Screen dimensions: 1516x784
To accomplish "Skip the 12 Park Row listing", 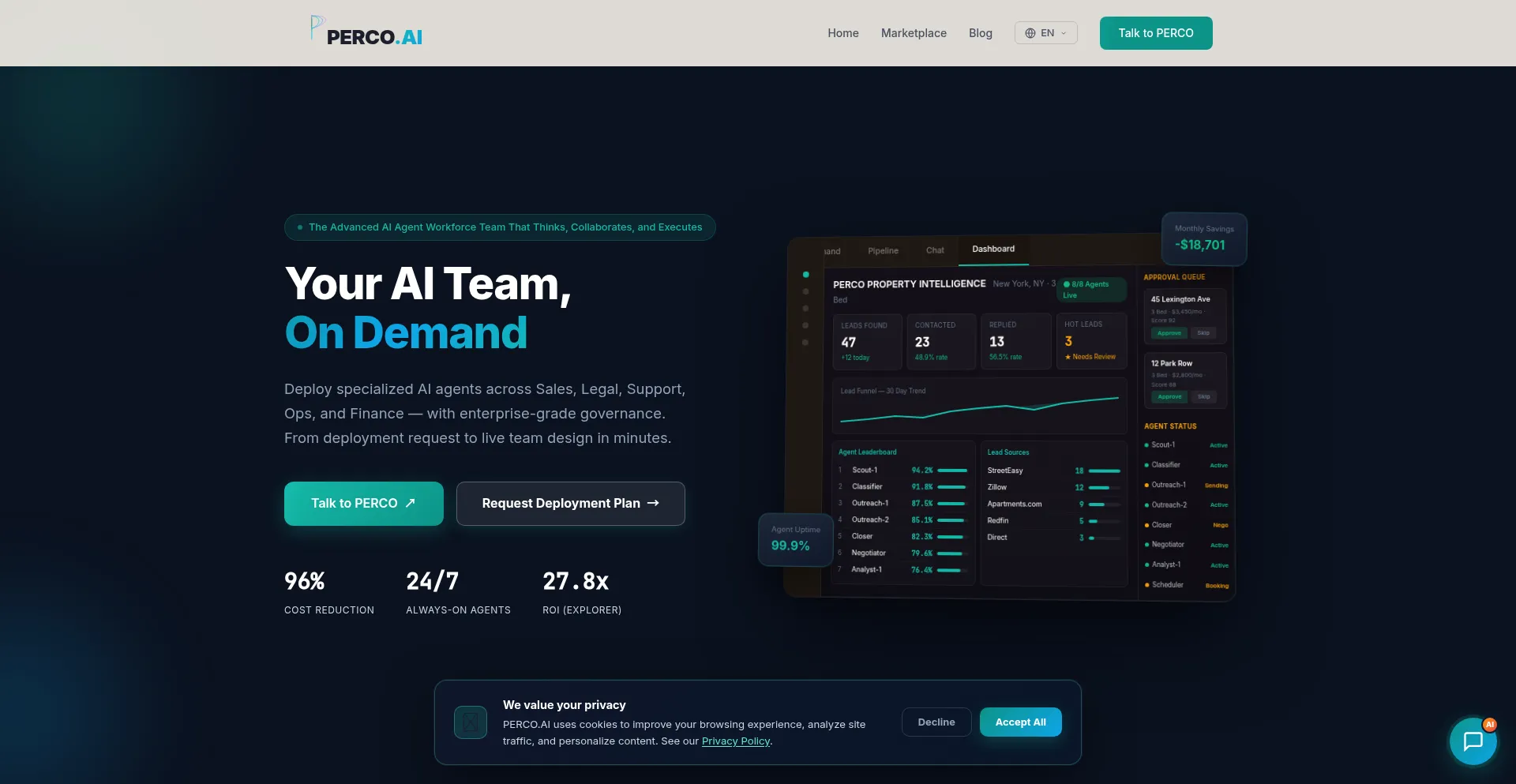I will click(x=1203, y=397).
